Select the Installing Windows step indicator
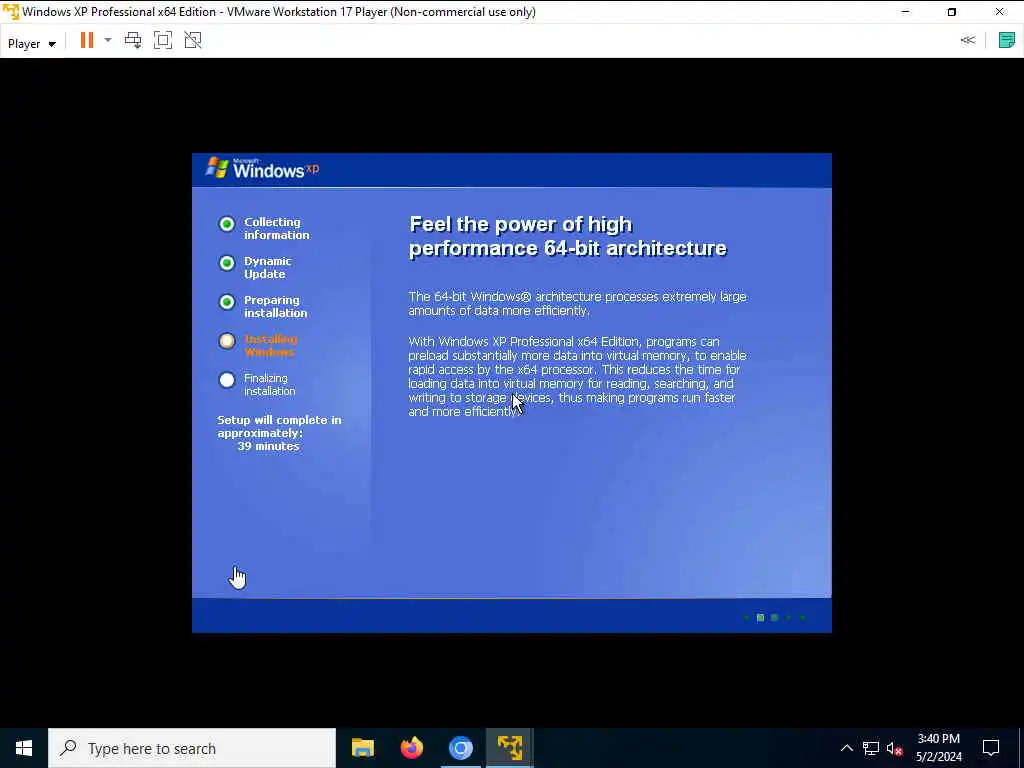This screenshot has height=768, width=1024. point(227,341)
